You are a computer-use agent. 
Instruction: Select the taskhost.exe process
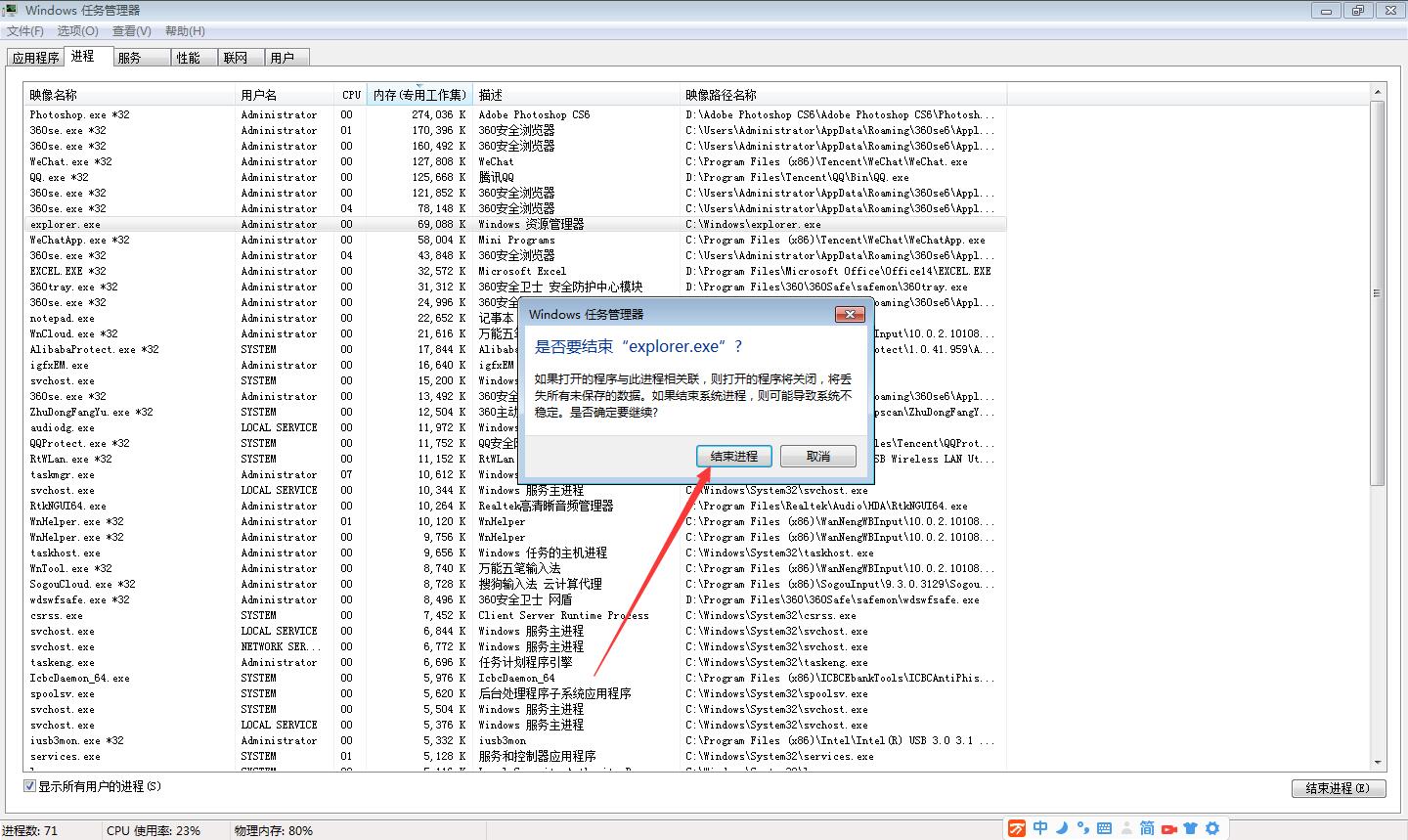tap(515, 553)
